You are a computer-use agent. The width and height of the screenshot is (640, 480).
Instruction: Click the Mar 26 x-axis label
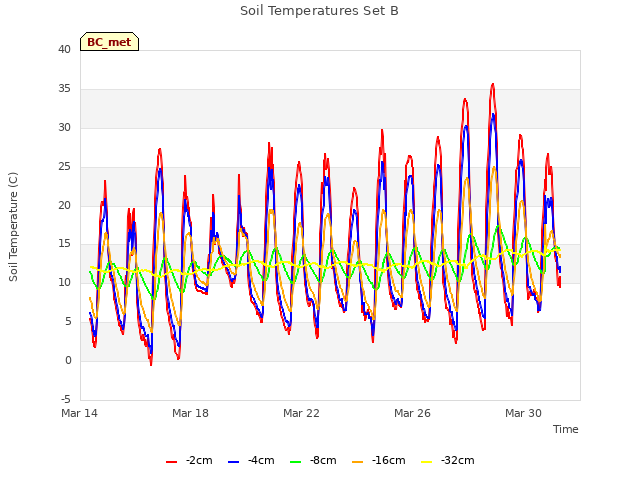pyautogui.click(x=412, y=413)
